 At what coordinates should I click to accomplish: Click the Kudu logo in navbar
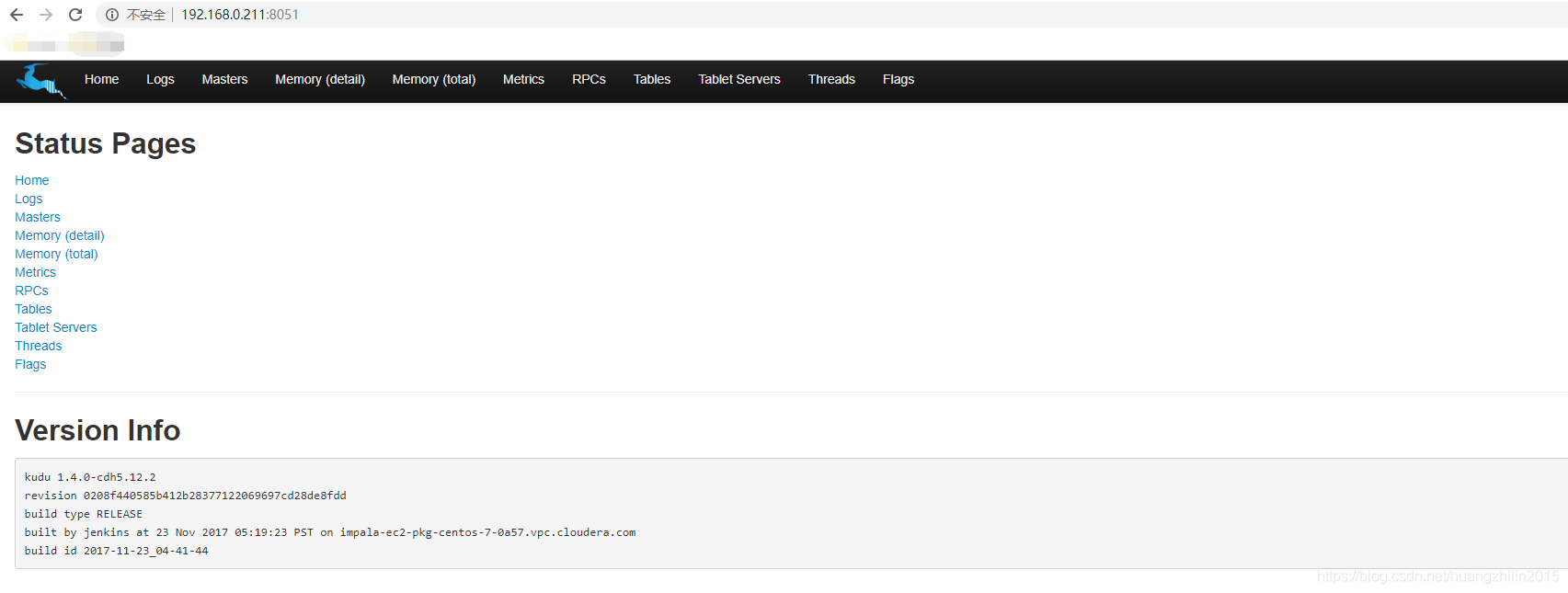pos(40,81)
